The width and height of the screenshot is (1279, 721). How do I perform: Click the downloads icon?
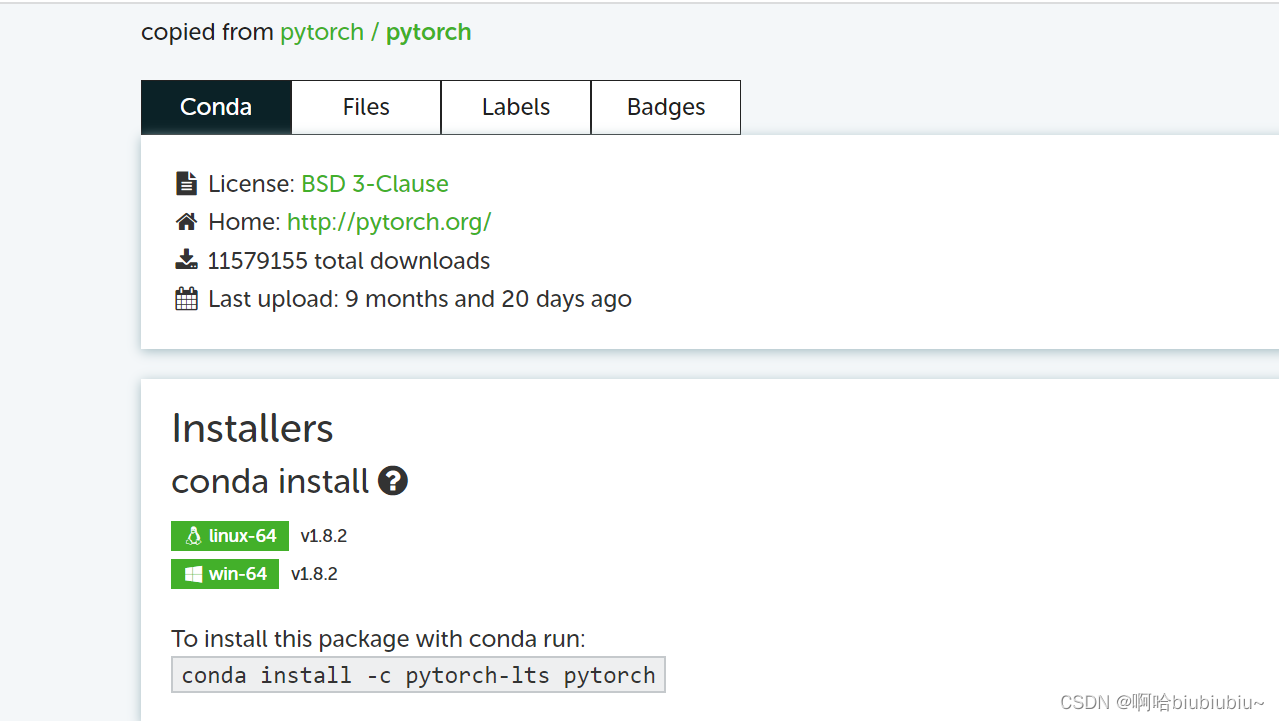(186, 259)
